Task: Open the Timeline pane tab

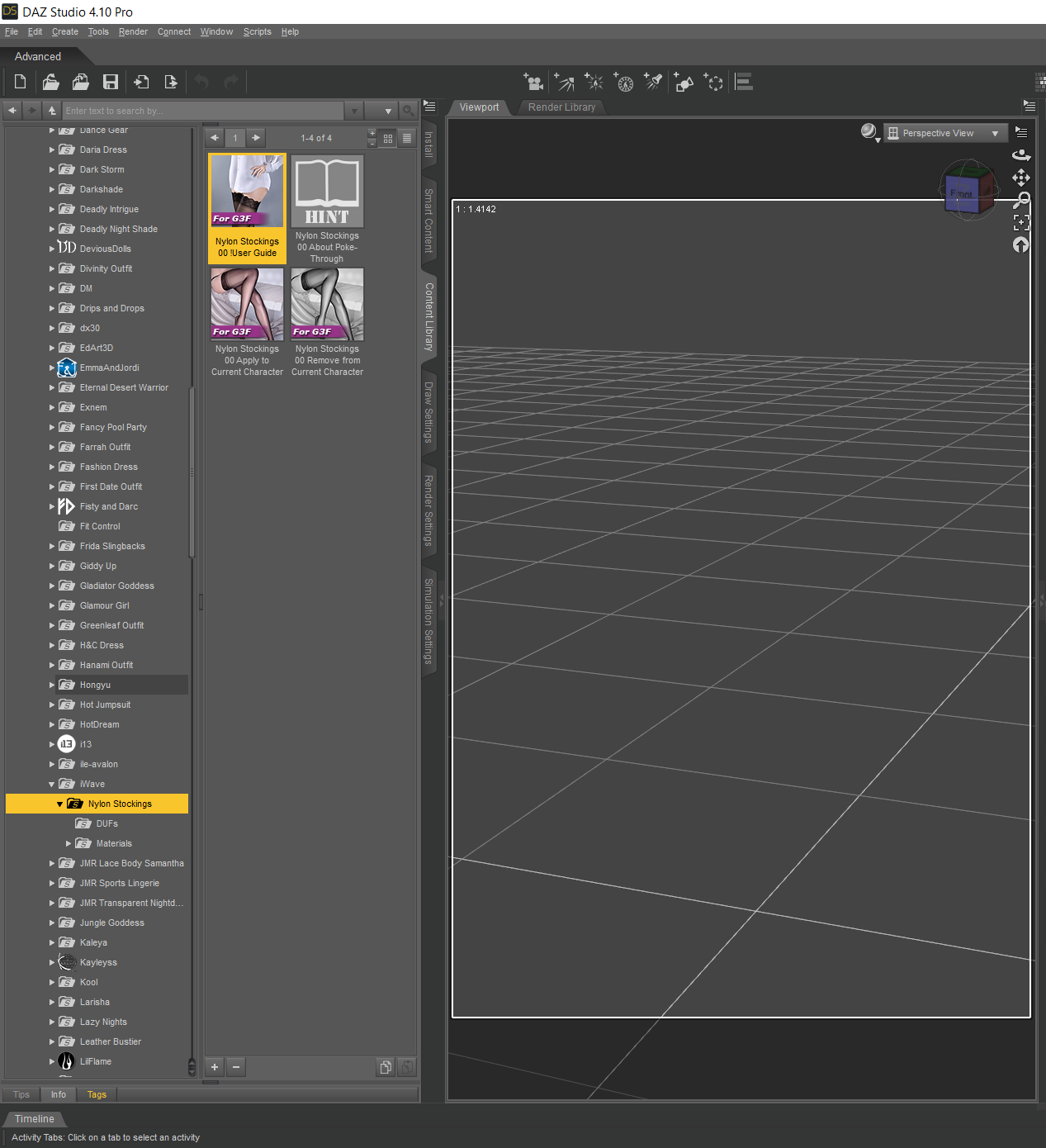Action: click(34, 1119)
